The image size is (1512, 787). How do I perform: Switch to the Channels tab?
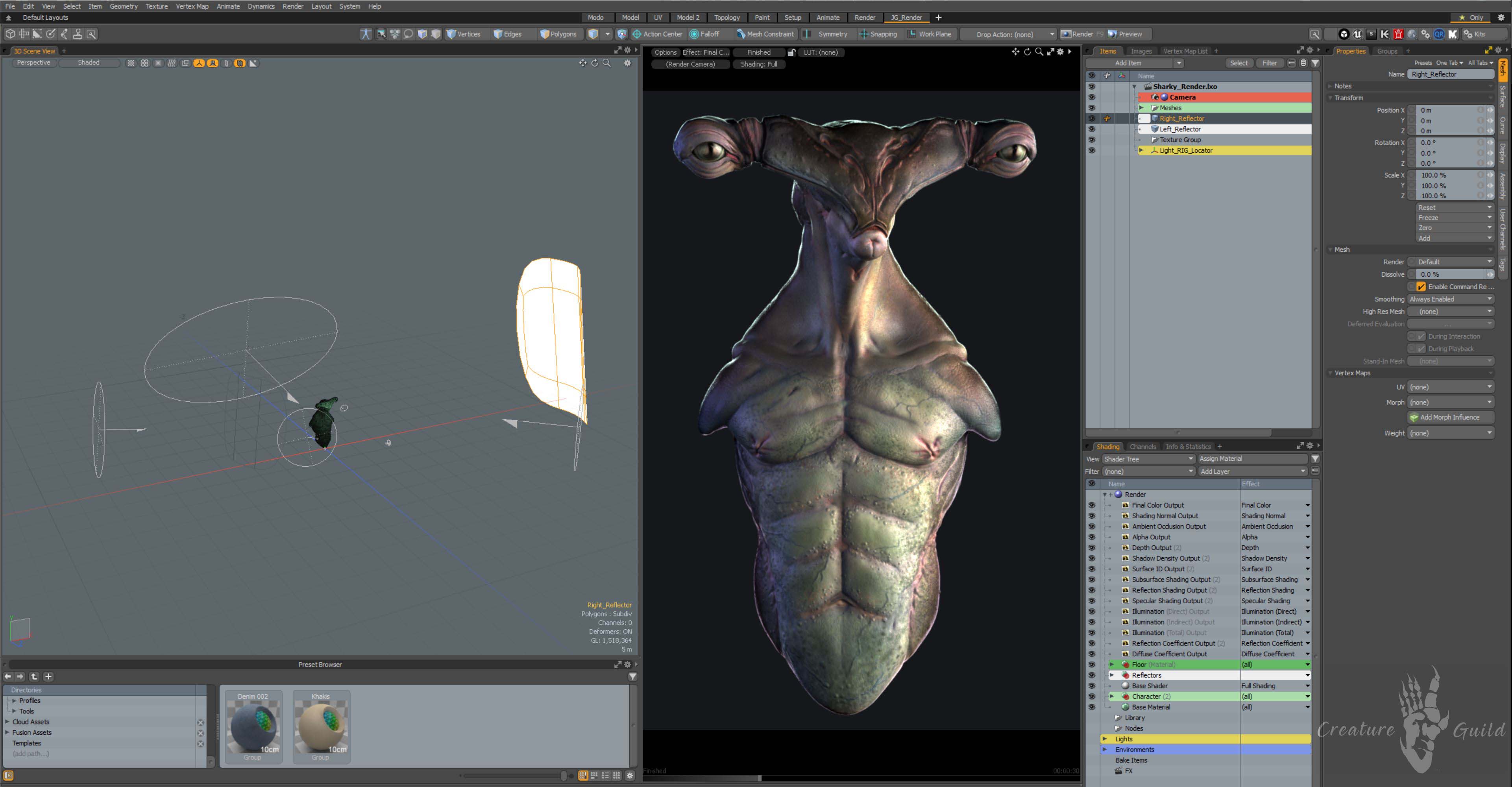[x=1142, y=447]
